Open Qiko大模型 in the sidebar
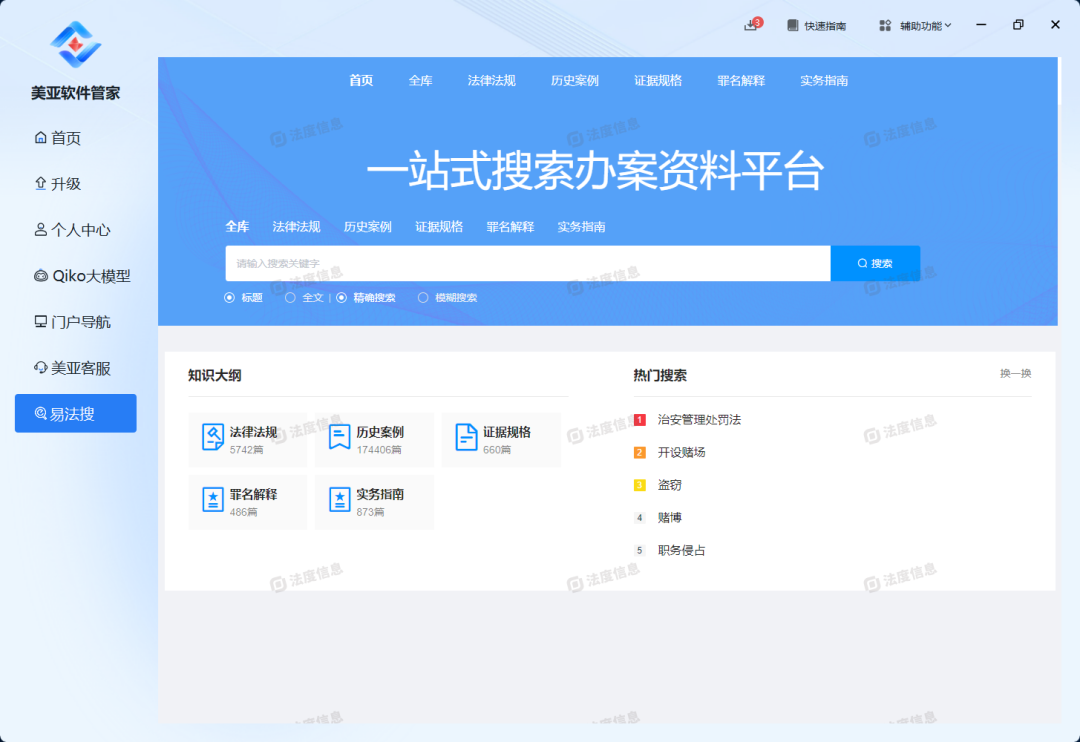 [x=82, y=276]
